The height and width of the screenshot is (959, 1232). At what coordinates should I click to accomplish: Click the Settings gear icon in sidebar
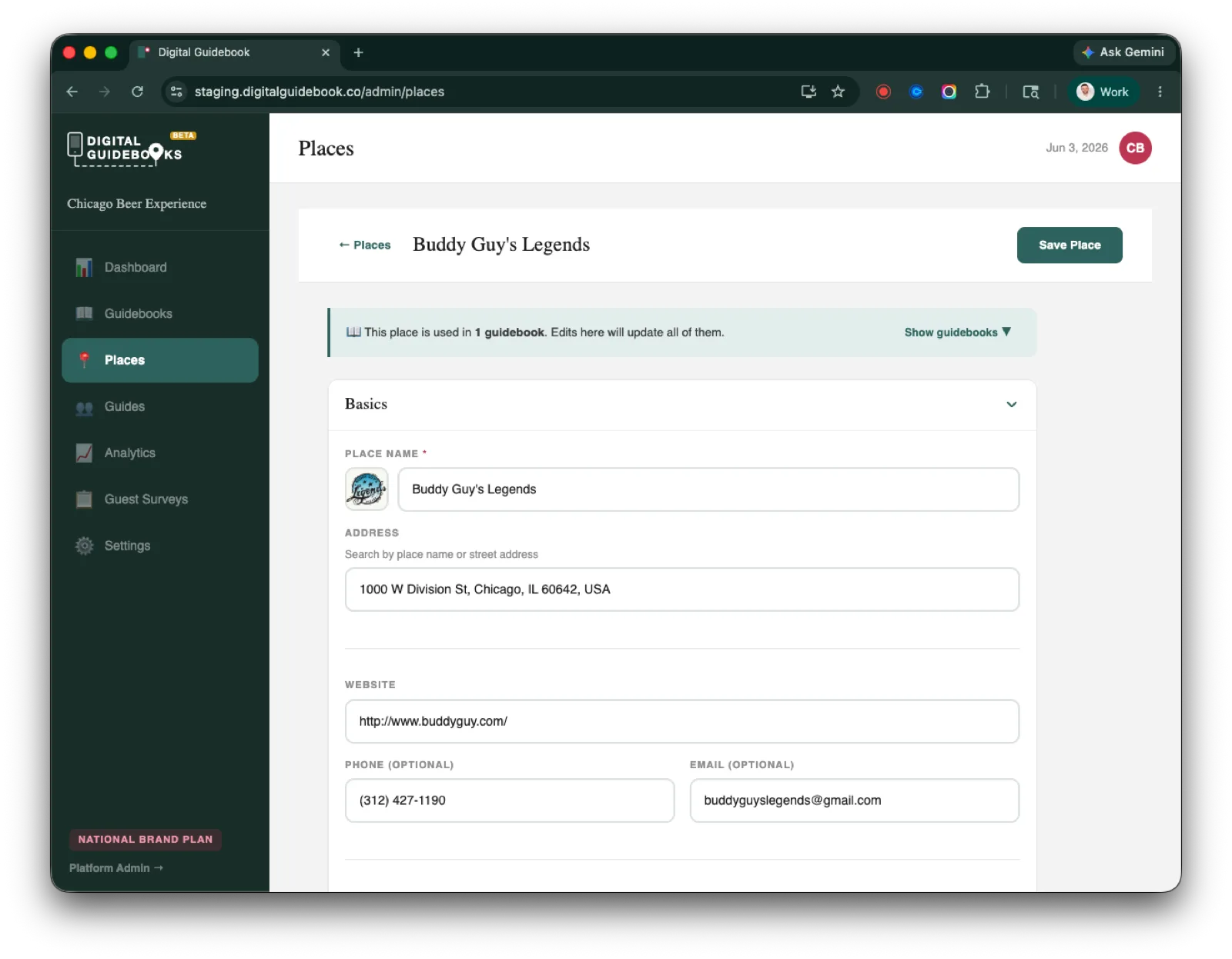tap(84, 546)
